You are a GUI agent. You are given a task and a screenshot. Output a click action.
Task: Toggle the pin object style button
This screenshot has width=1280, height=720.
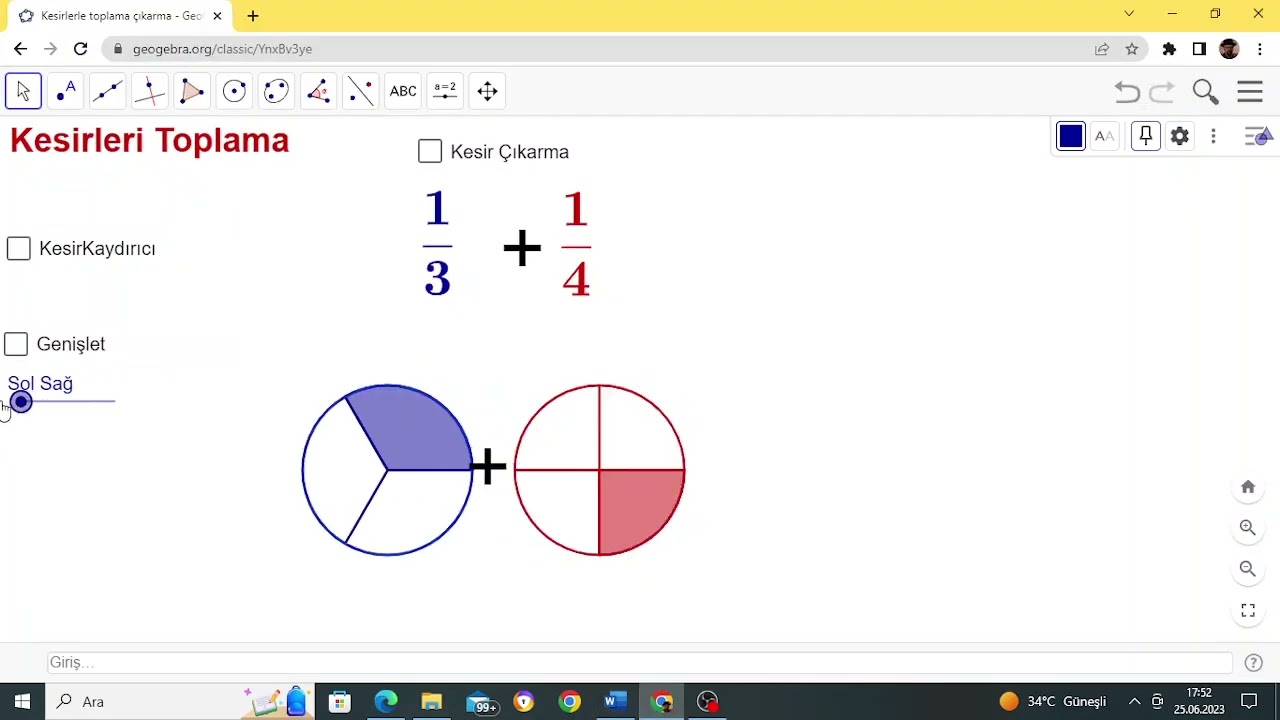[x=1146, y=136]
